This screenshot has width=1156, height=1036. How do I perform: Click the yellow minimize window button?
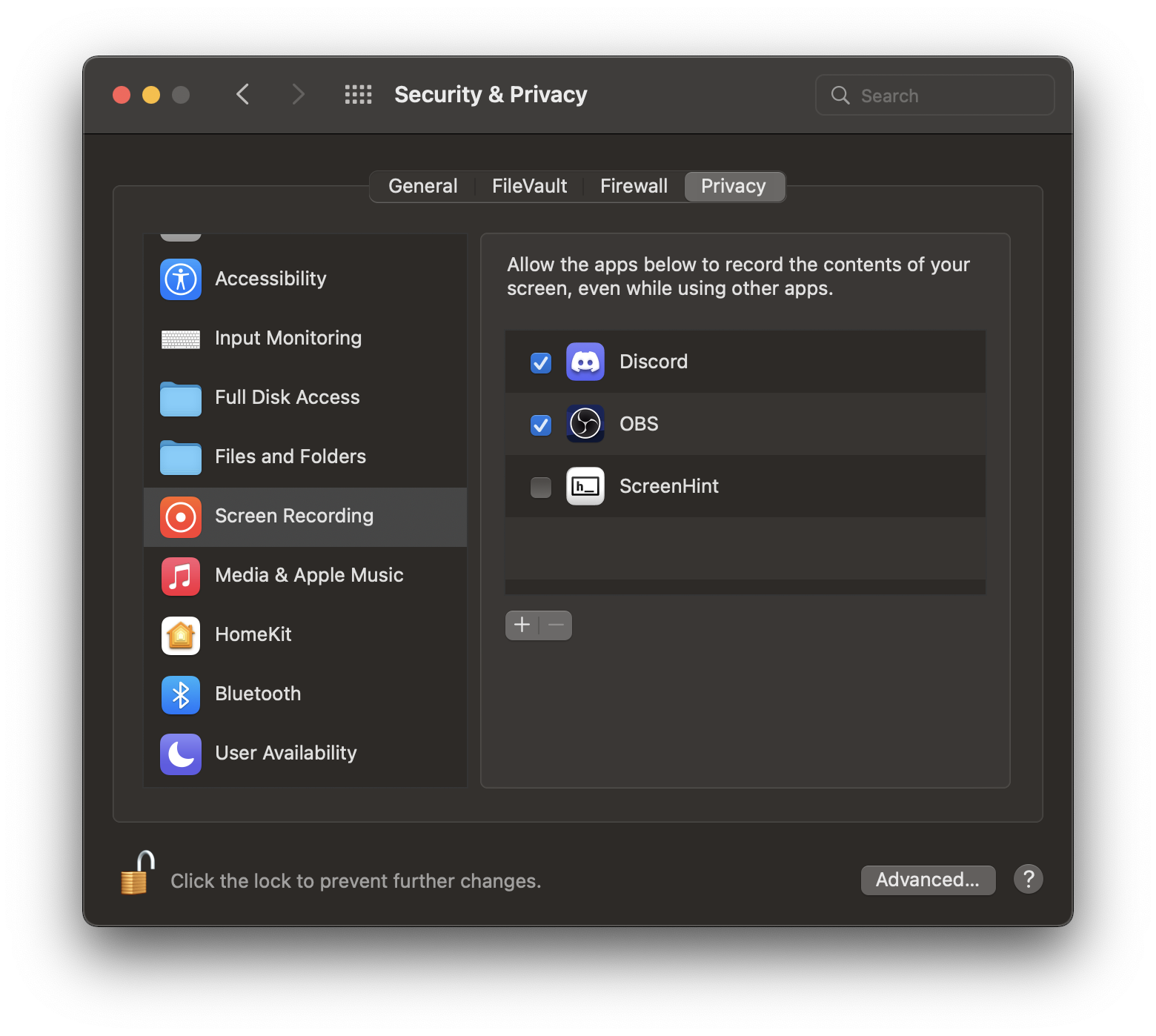tap(151, 95)
